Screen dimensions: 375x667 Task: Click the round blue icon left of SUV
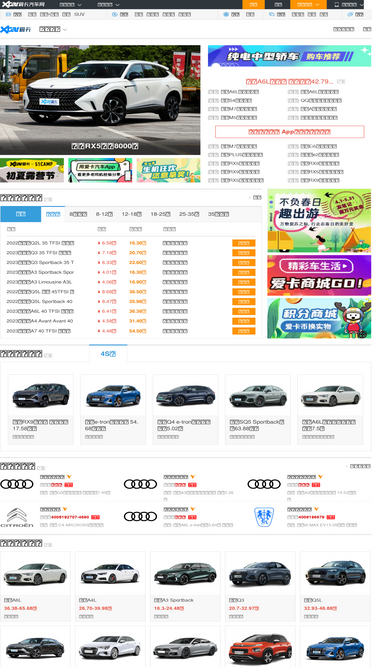pos(8,14)
